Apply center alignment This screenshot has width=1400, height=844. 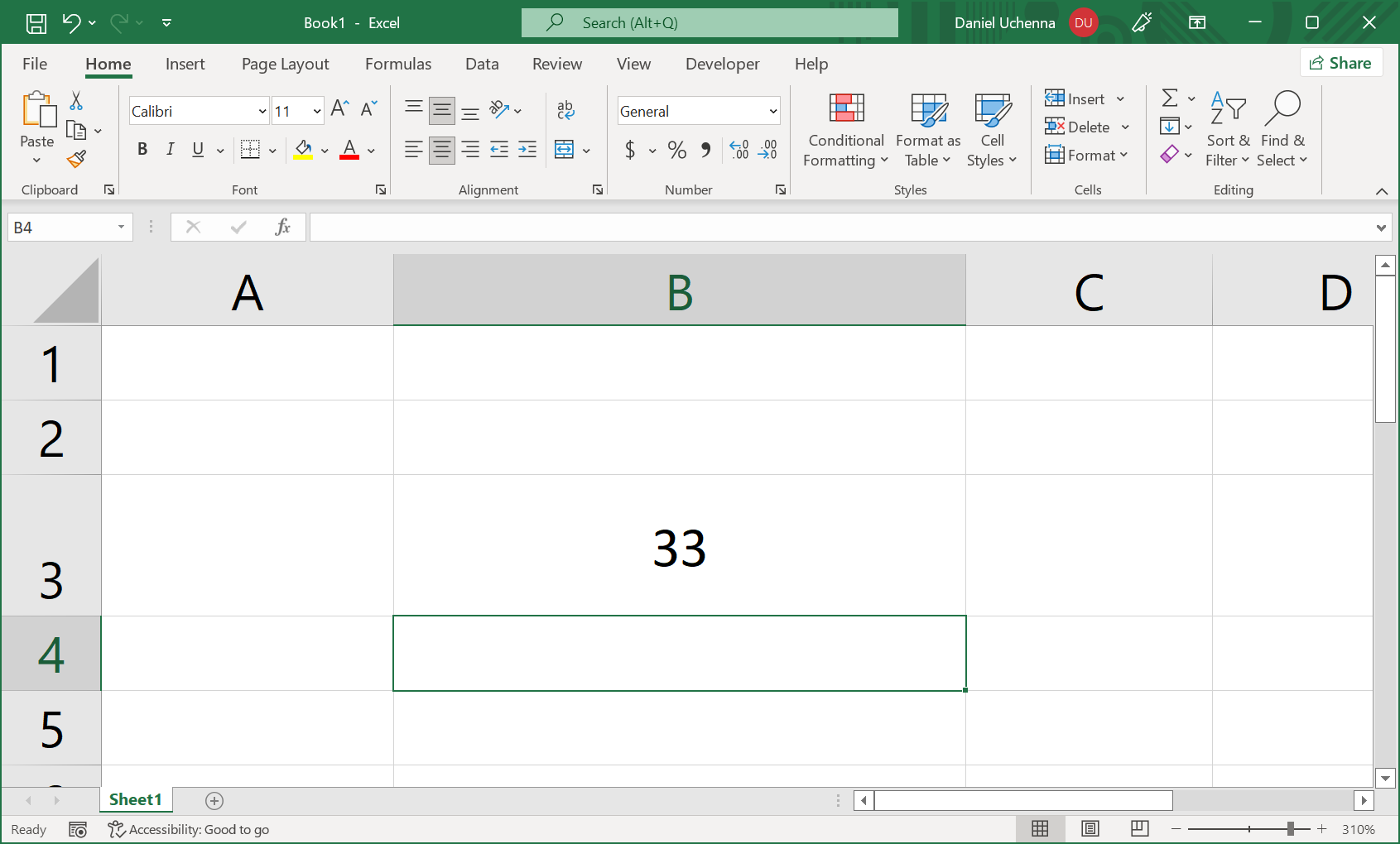(x=441, y=150)
